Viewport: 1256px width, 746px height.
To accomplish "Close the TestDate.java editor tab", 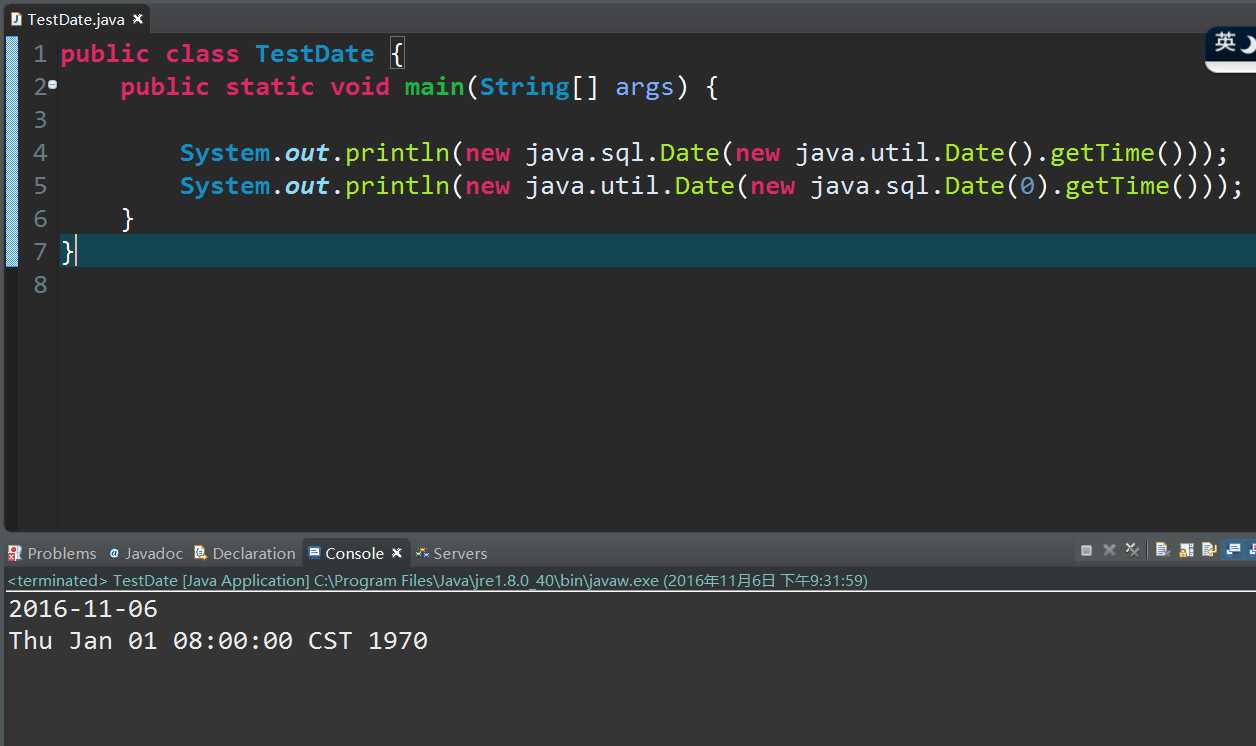I will point(137,19).
